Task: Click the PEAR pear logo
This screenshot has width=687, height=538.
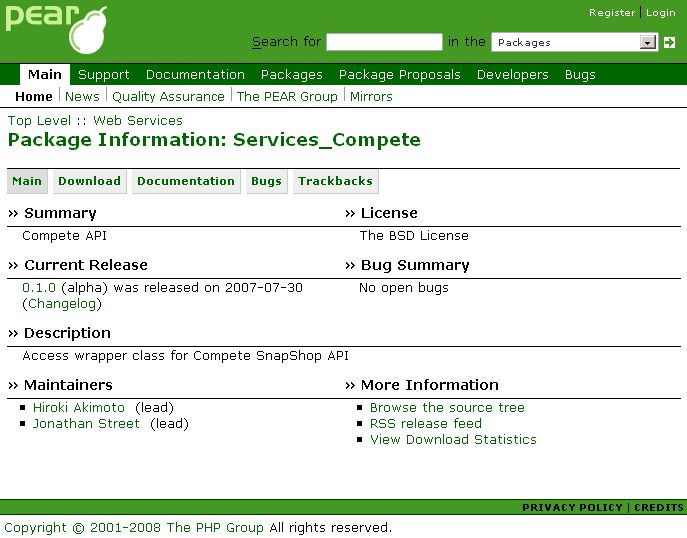Action: tap(56, 29)
